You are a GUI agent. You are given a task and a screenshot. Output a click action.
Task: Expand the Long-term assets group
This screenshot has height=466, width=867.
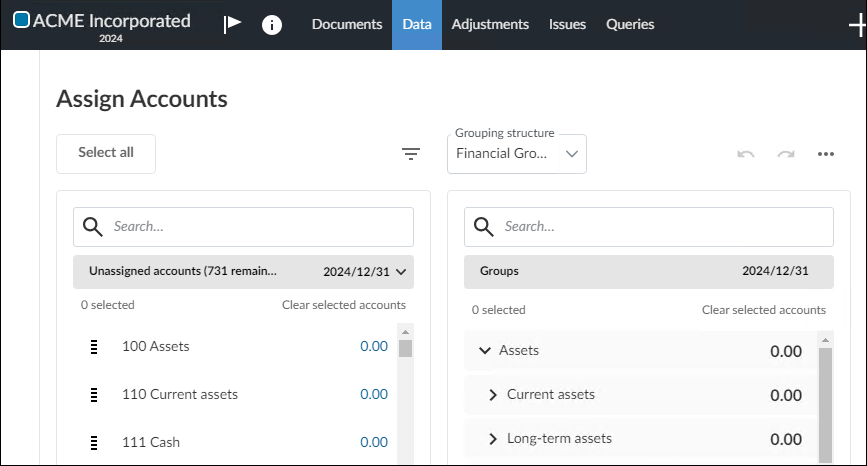click(492, 439)
